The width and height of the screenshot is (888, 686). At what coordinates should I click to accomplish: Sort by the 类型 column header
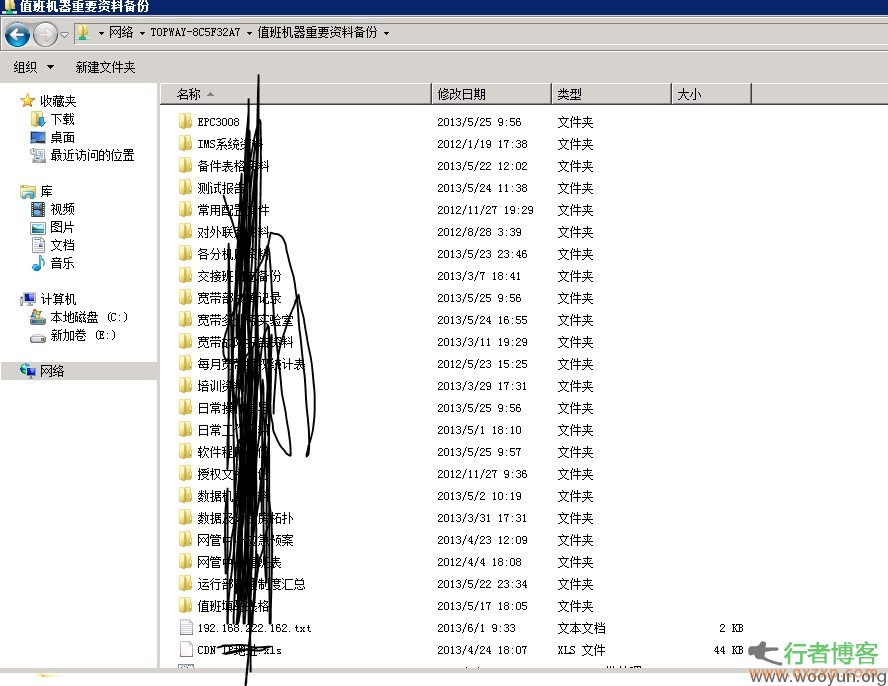(611, 94)
